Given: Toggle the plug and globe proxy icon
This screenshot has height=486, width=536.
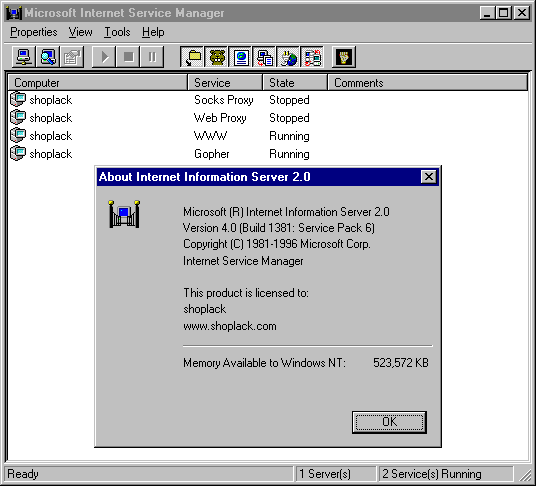Looking at the screenshot, I should (x=289, y=57).
